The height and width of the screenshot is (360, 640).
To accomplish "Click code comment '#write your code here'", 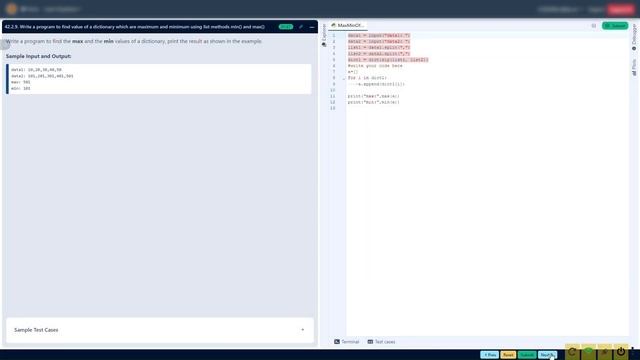I will [375, 66].
